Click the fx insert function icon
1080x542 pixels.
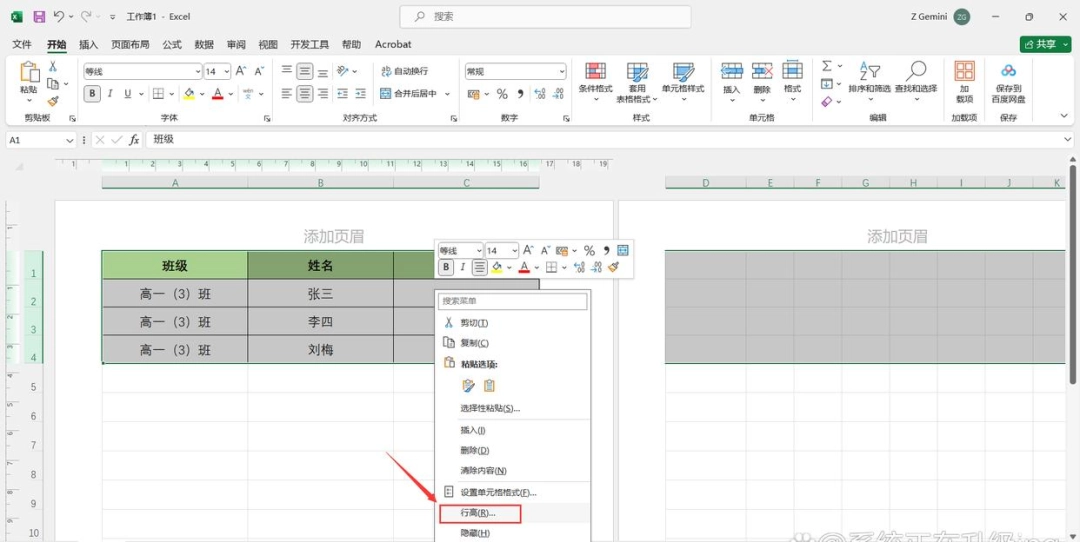click(x=134, y=140)
